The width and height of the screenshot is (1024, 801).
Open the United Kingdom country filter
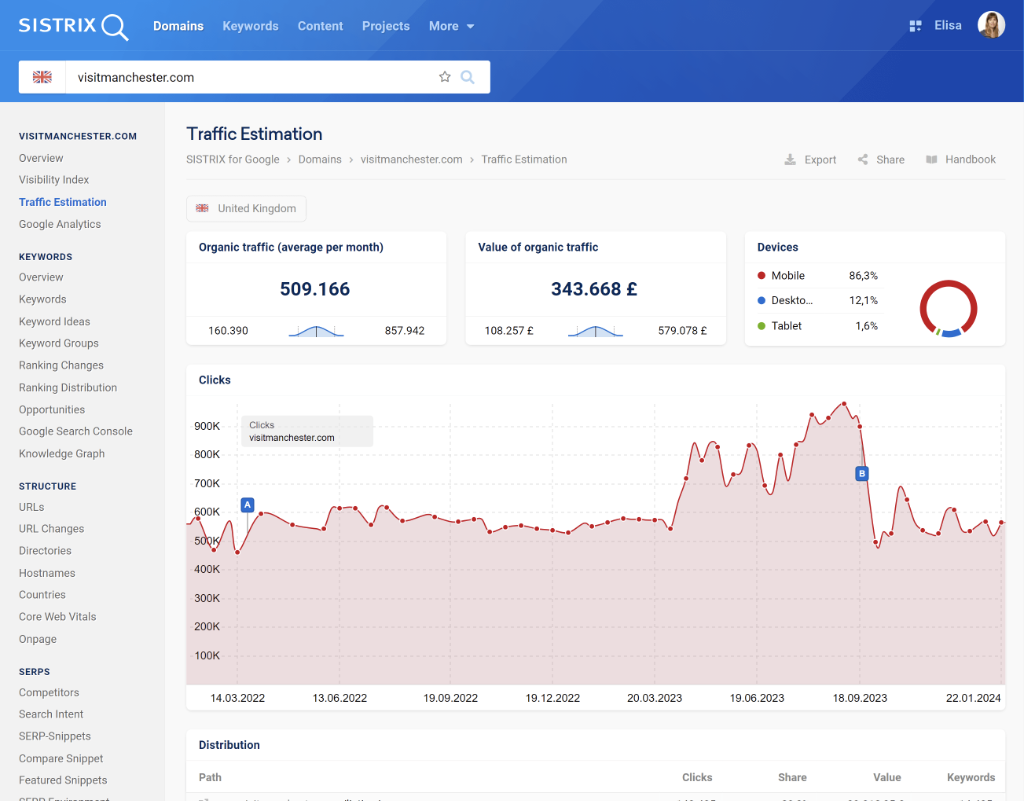246,208
